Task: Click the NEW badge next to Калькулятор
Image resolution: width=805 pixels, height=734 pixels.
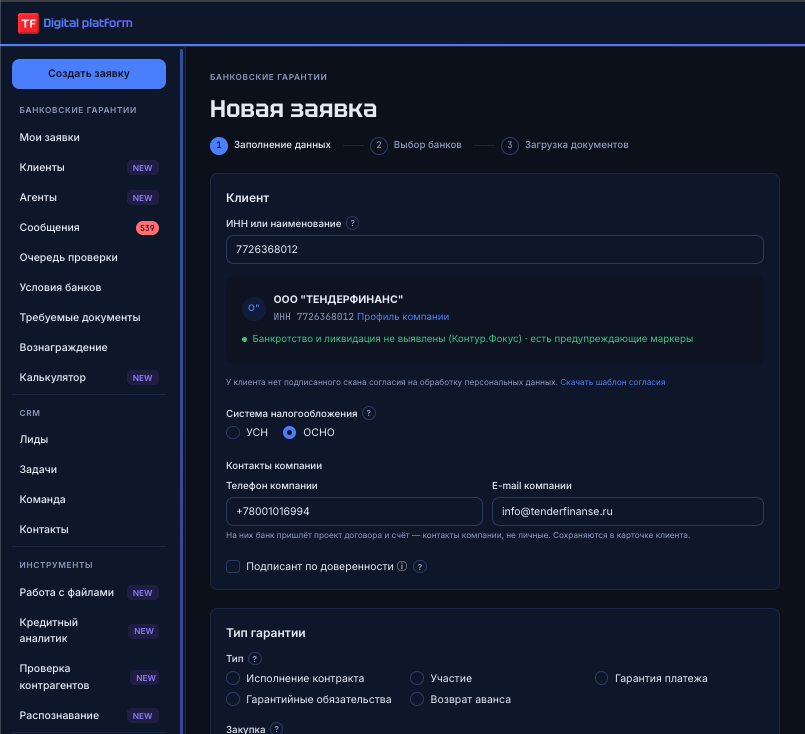Action: click(x=143, y=378)
